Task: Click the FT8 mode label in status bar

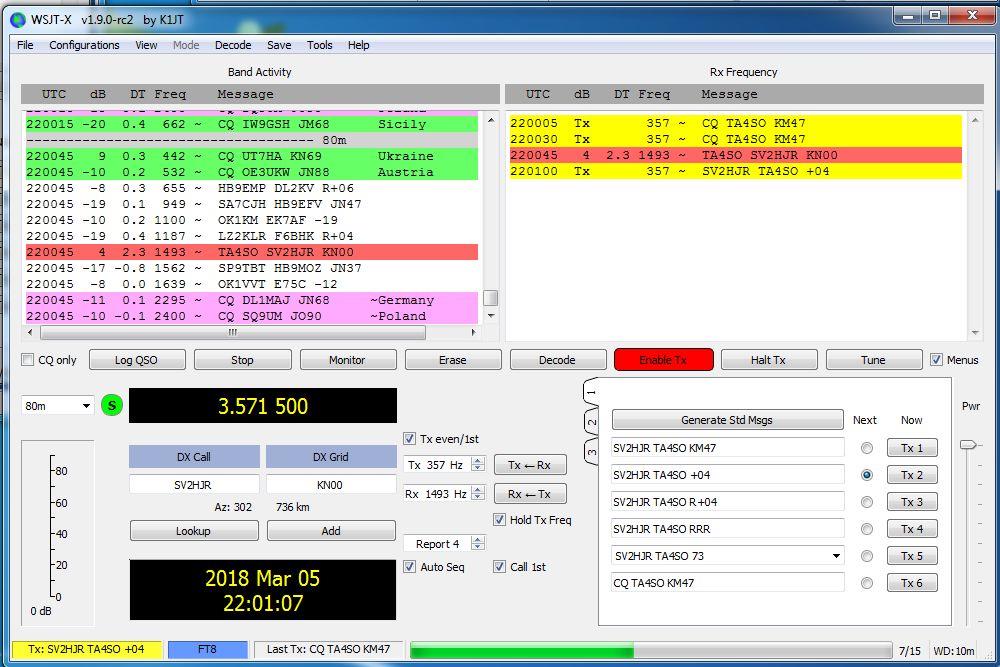Action: (207, 649)
